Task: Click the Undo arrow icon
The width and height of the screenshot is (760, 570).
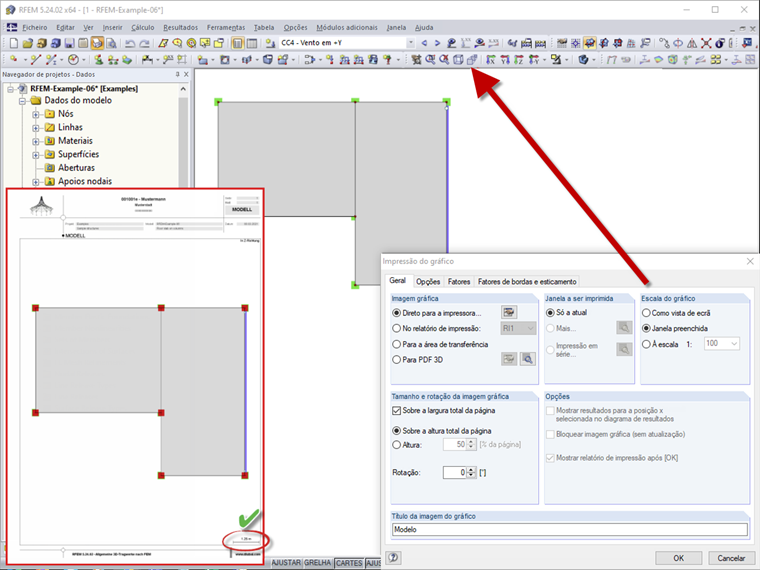Action: point(130,43)
